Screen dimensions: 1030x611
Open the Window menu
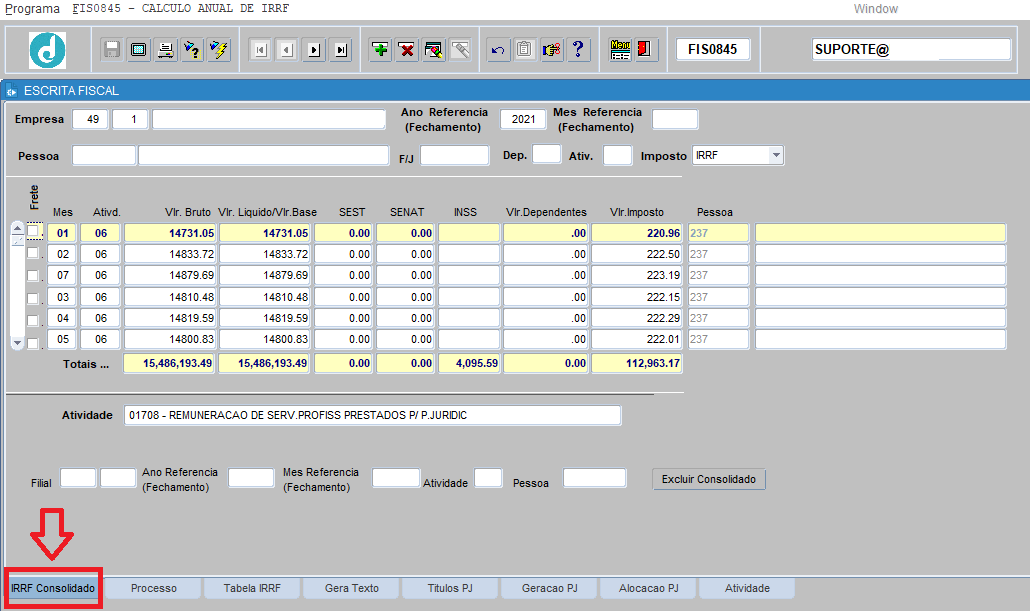click(876, 9)
